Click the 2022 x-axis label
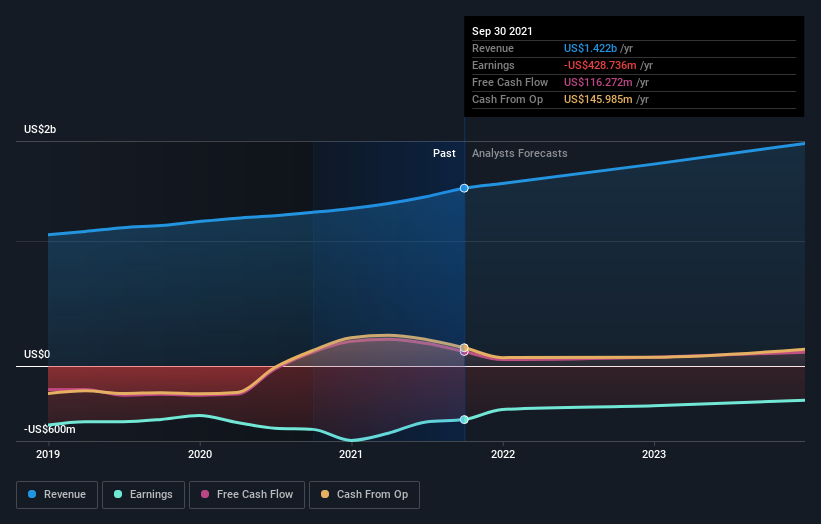The image size is (821, 524). [503, 454]
